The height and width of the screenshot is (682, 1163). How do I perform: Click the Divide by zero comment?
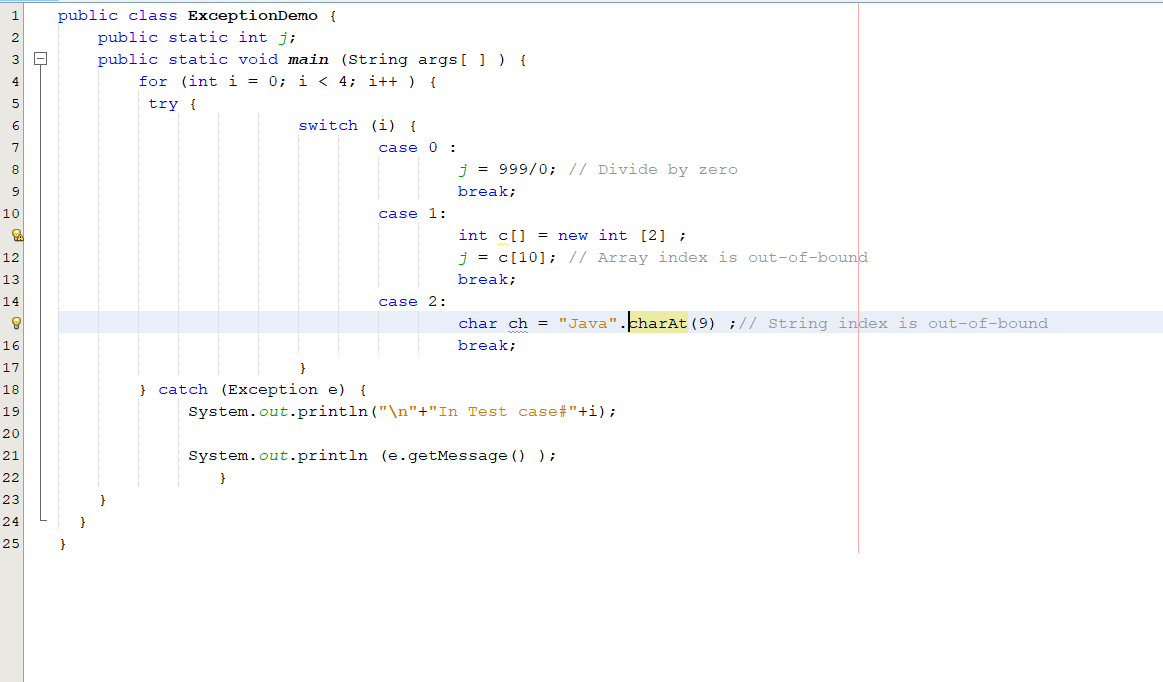(x=653, y=169)
